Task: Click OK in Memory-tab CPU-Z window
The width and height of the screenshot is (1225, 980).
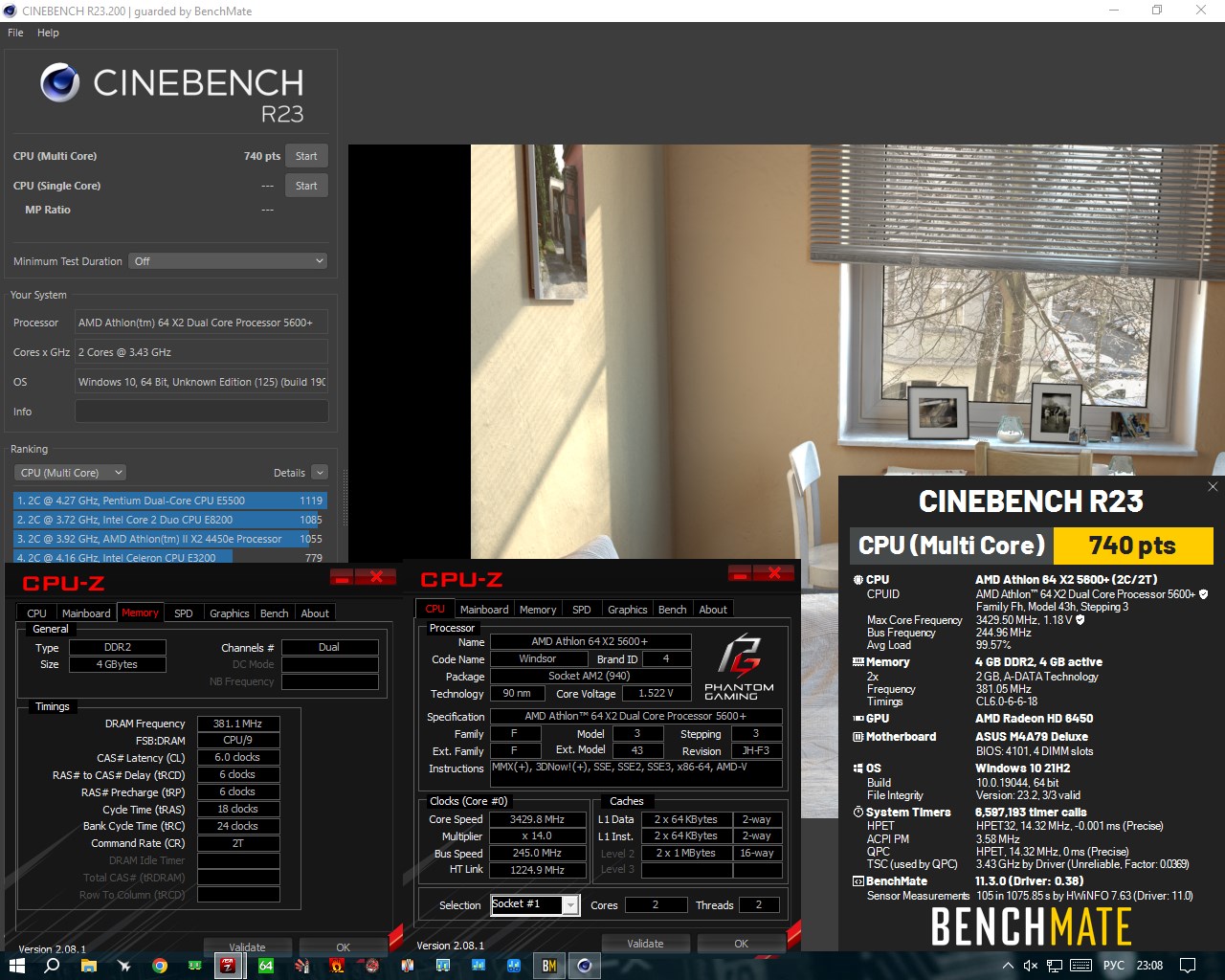Action: (x=343, y=947)
